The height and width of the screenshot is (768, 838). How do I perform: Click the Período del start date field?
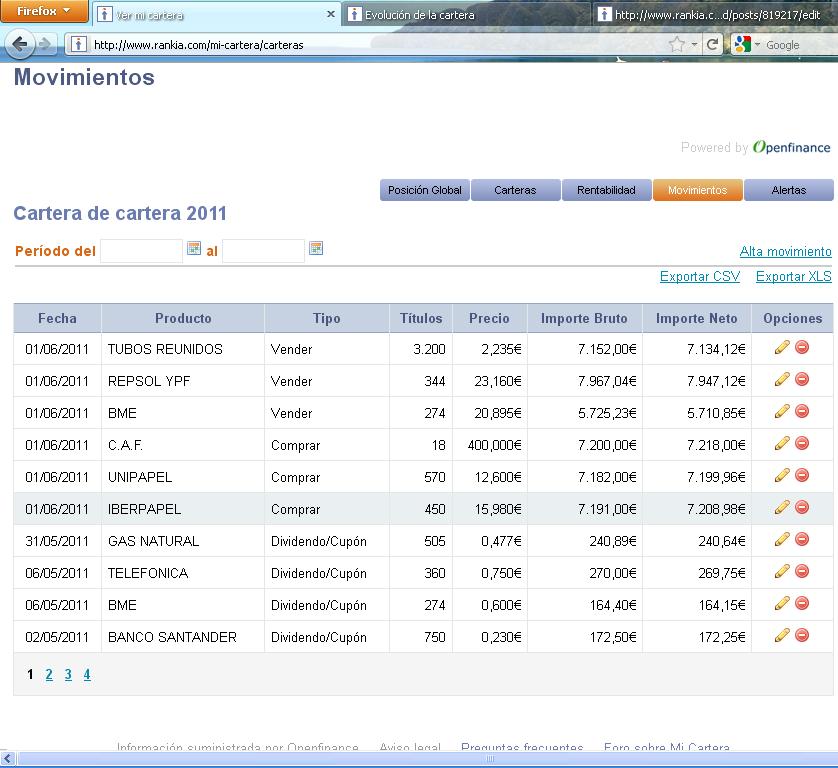[x=142, y=251]
